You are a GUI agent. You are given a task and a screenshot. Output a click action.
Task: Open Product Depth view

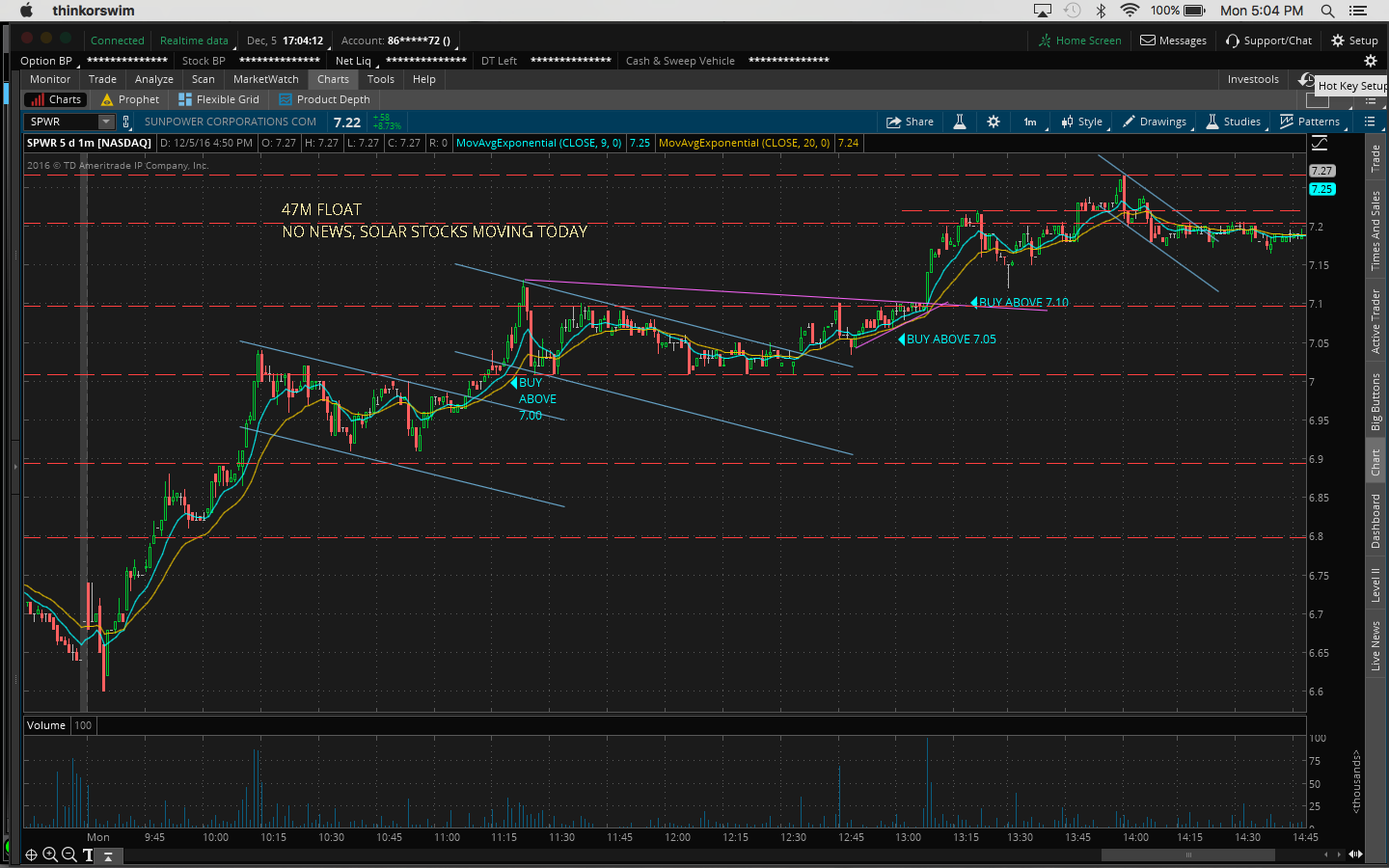[324, 99]
